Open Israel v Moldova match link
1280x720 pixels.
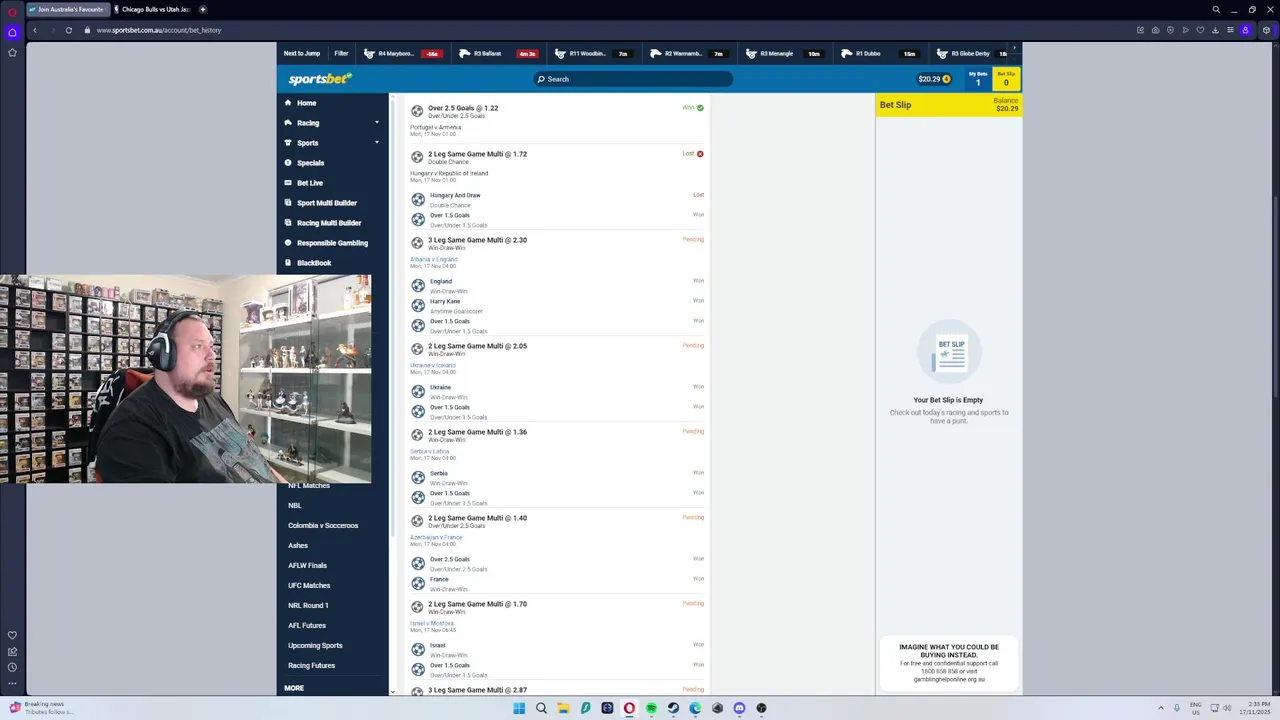432,623
